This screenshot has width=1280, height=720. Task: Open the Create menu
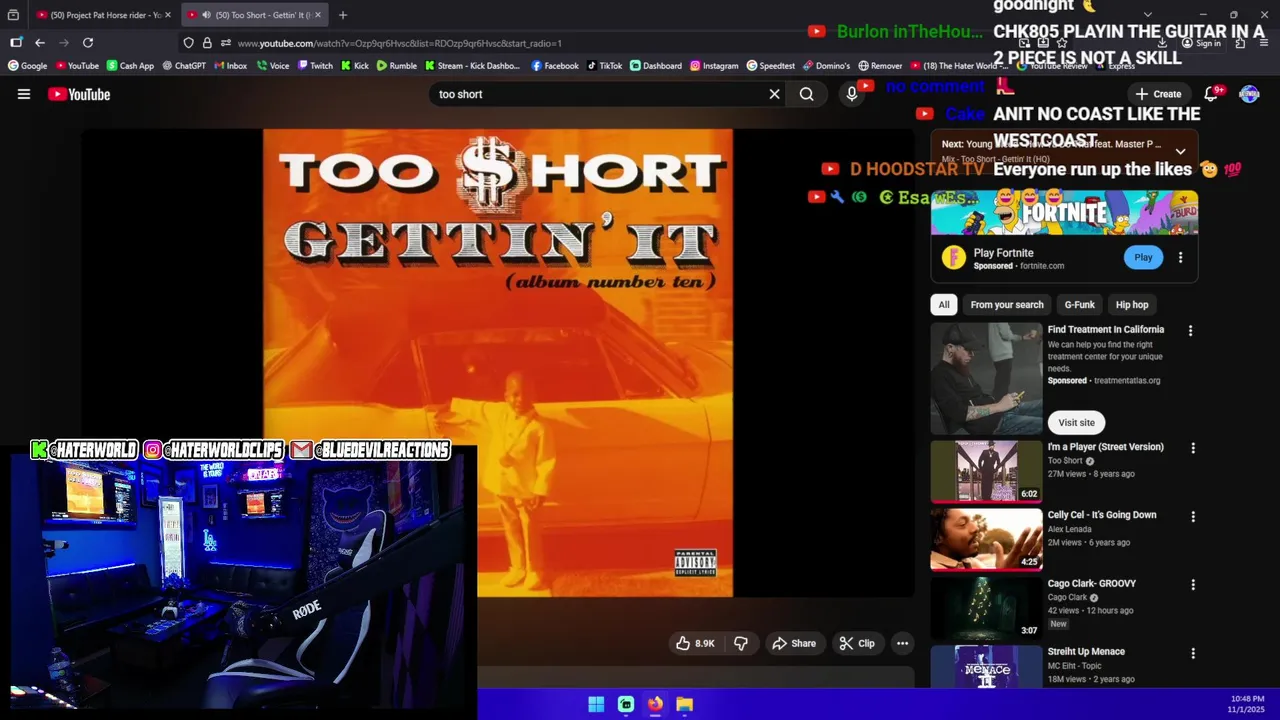pos(1158,94)
